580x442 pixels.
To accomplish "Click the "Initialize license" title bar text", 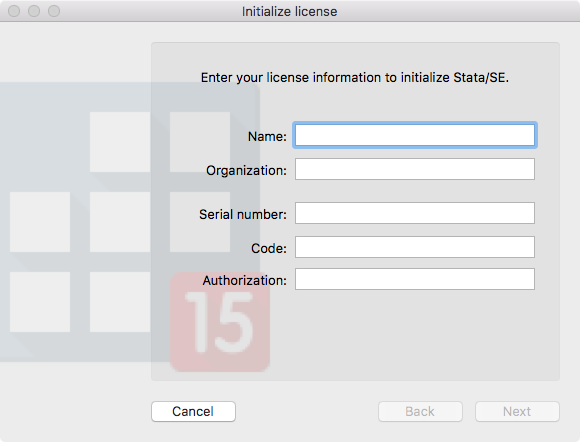I will pyautogui.click(x=290, y=11).
